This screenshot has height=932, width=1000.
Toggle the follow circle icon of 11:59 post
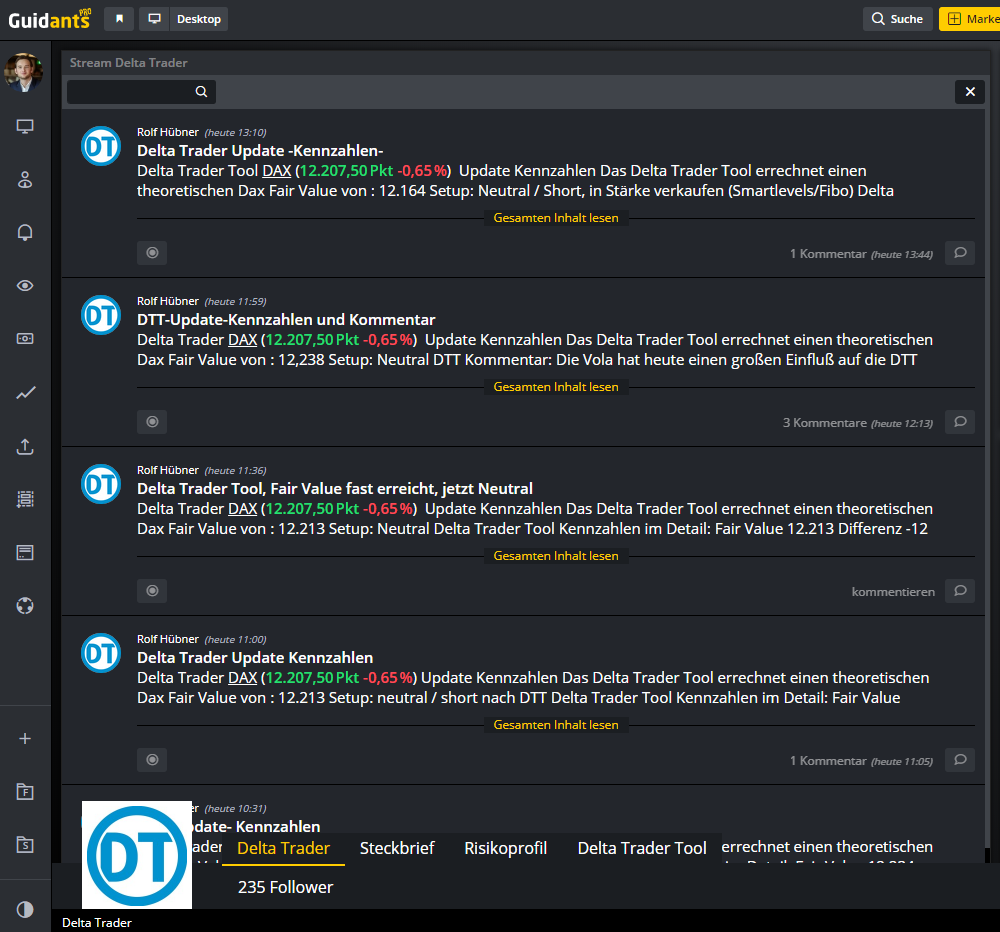tap(152, 422)
